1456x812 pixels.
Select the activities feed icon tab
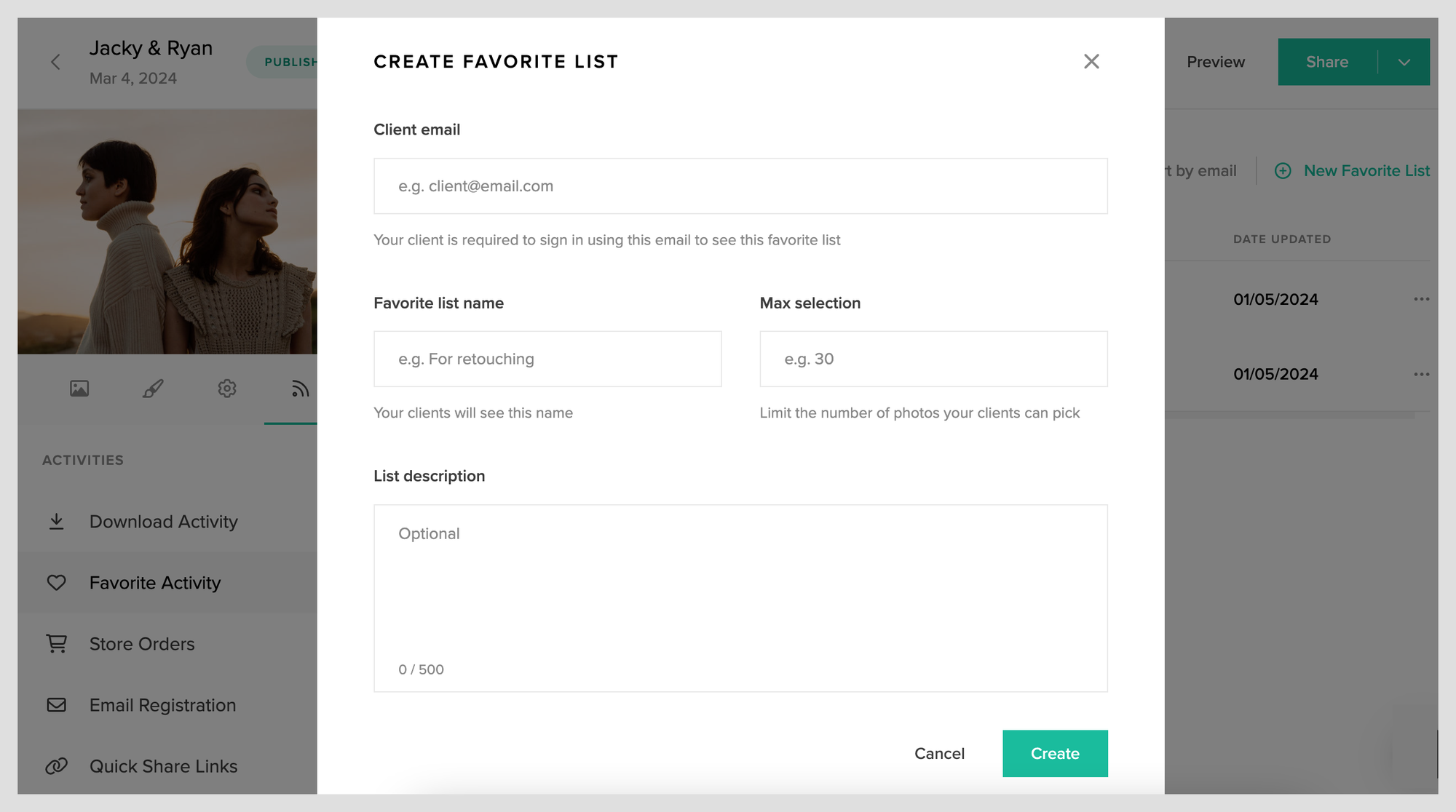point(299,389)
